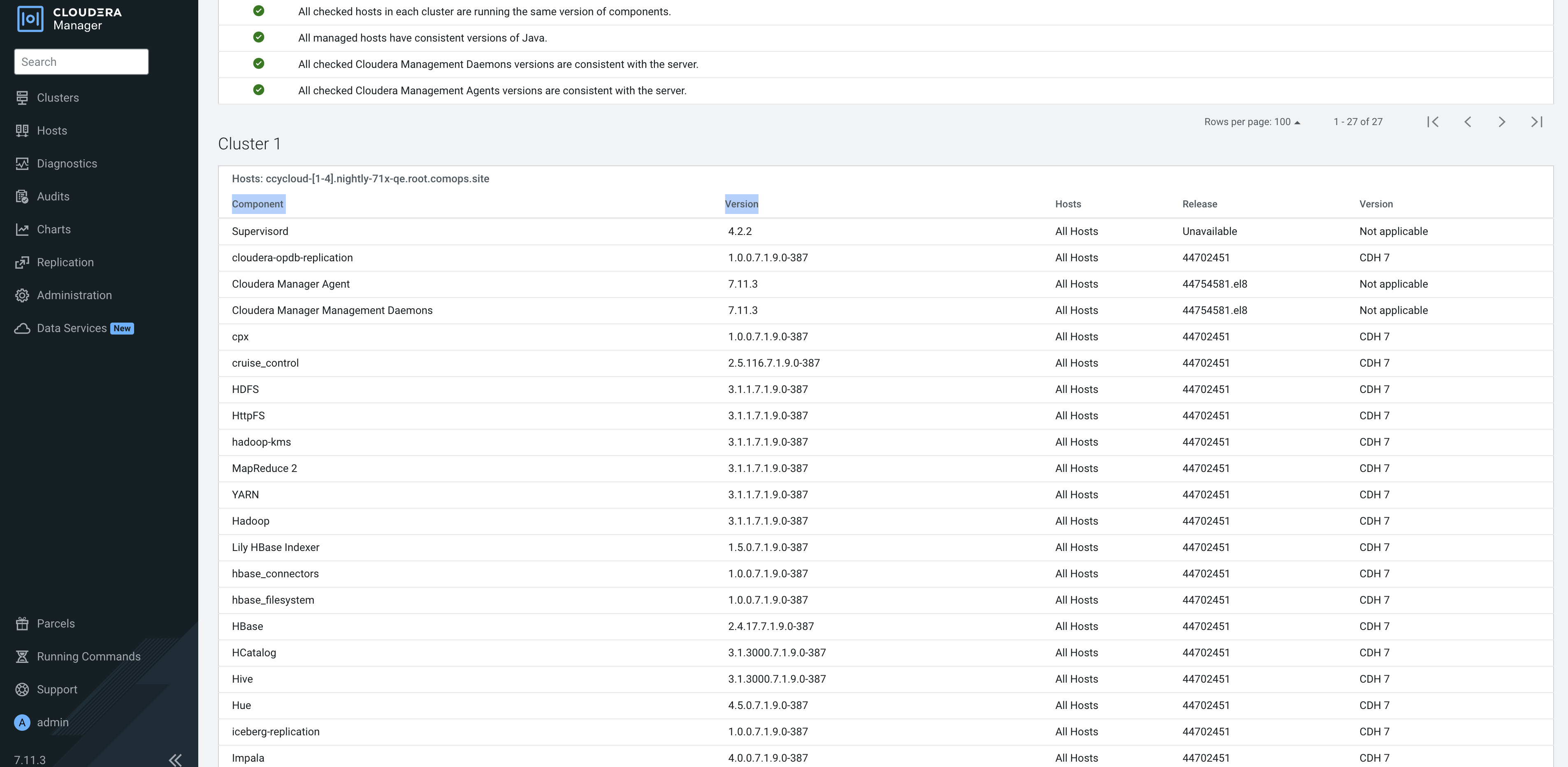Click the Parcels gift box icon
Viewport: 1568px width, 767px height.
click(x=22, y=623)
